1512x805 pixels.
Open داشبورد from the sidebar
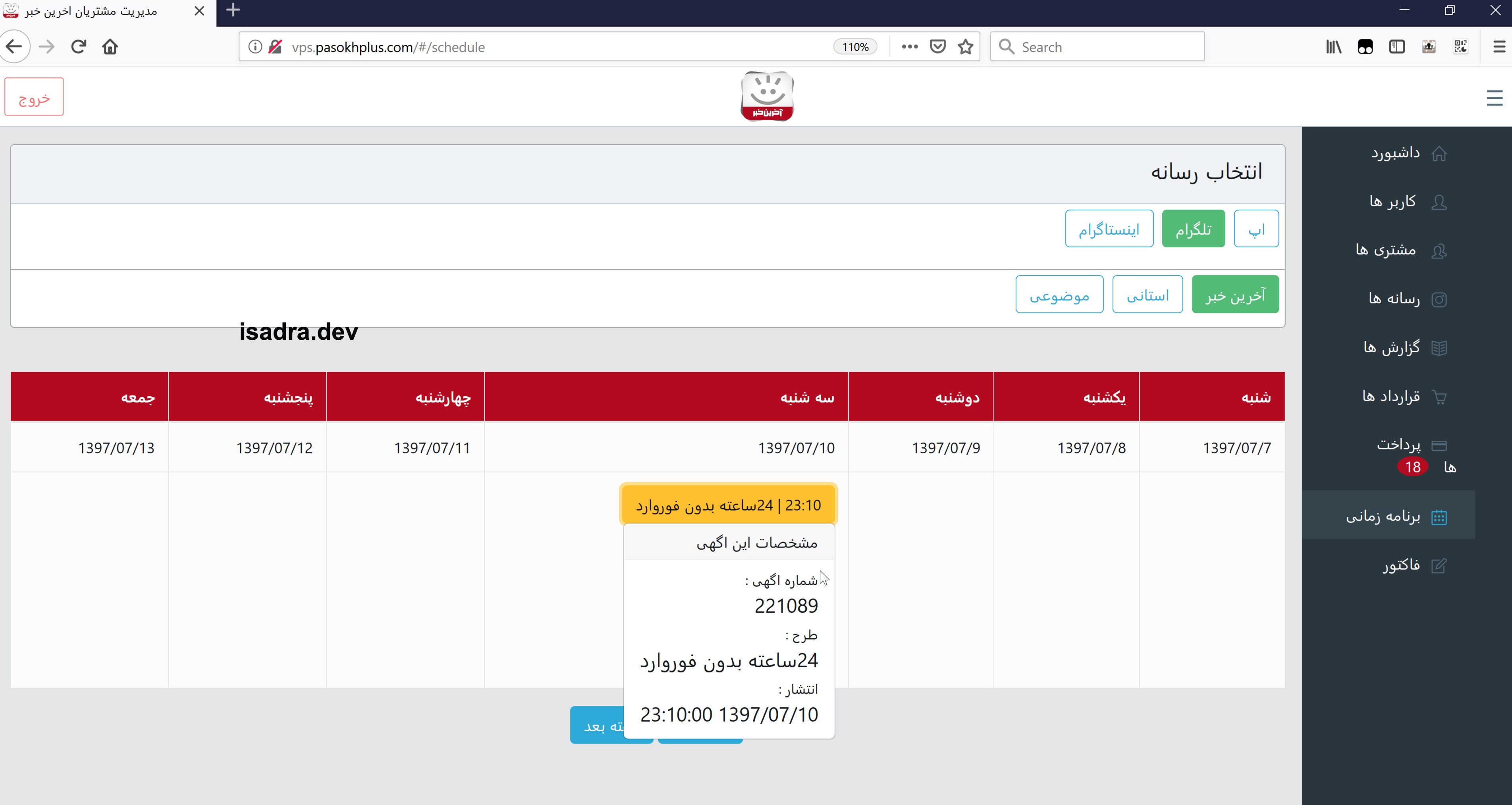pos(1395,153)
